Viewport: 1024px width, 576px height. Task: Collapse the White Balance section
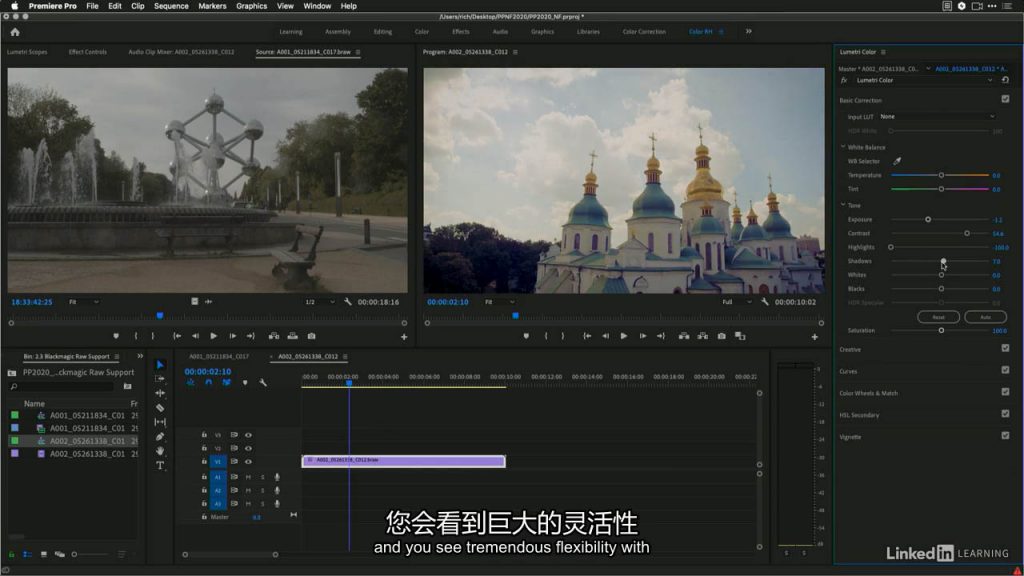tap(843, 147)
